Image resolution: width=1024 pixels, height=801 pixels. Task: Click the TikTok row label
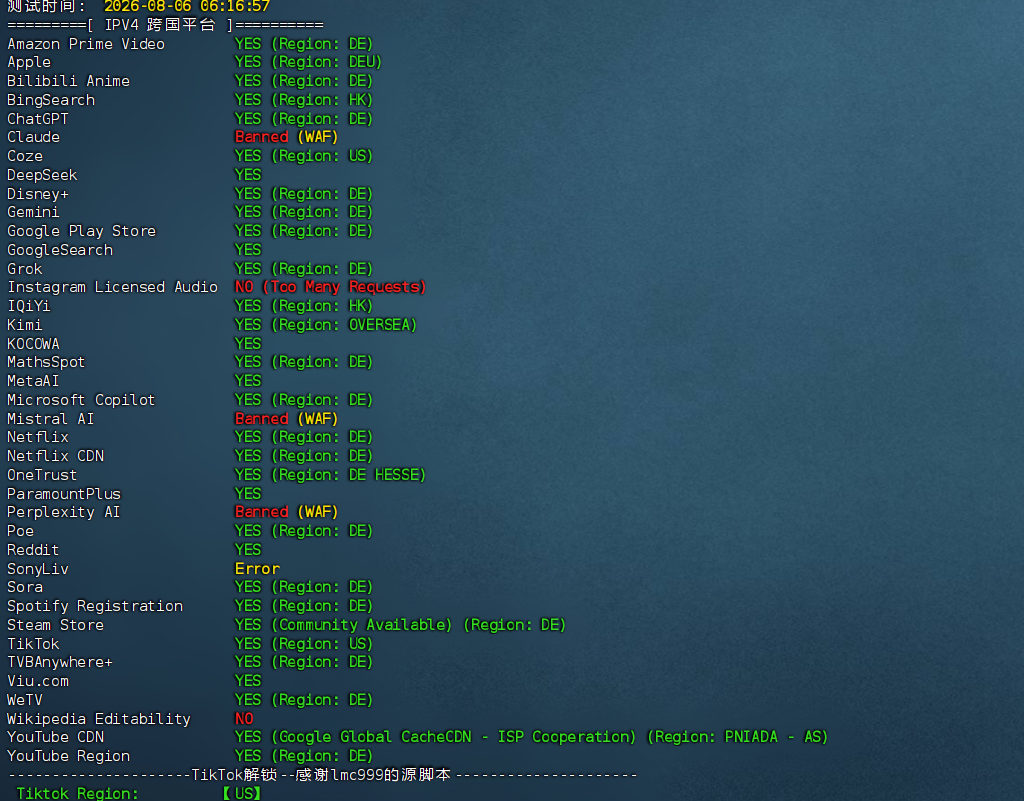pyautogui.click(x=33, y=644)
